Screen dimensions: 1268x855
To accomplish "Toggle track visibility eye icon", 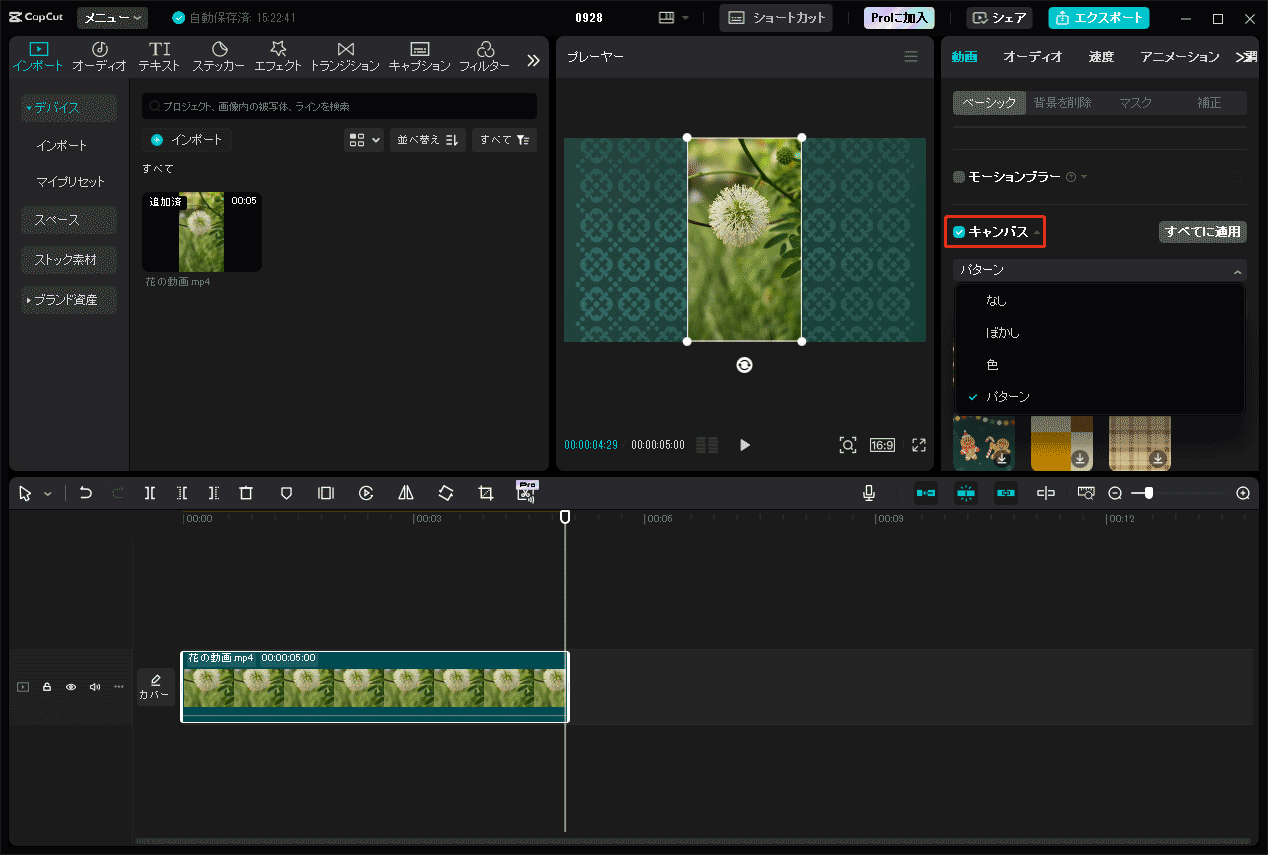I will [x=71, y=687].
